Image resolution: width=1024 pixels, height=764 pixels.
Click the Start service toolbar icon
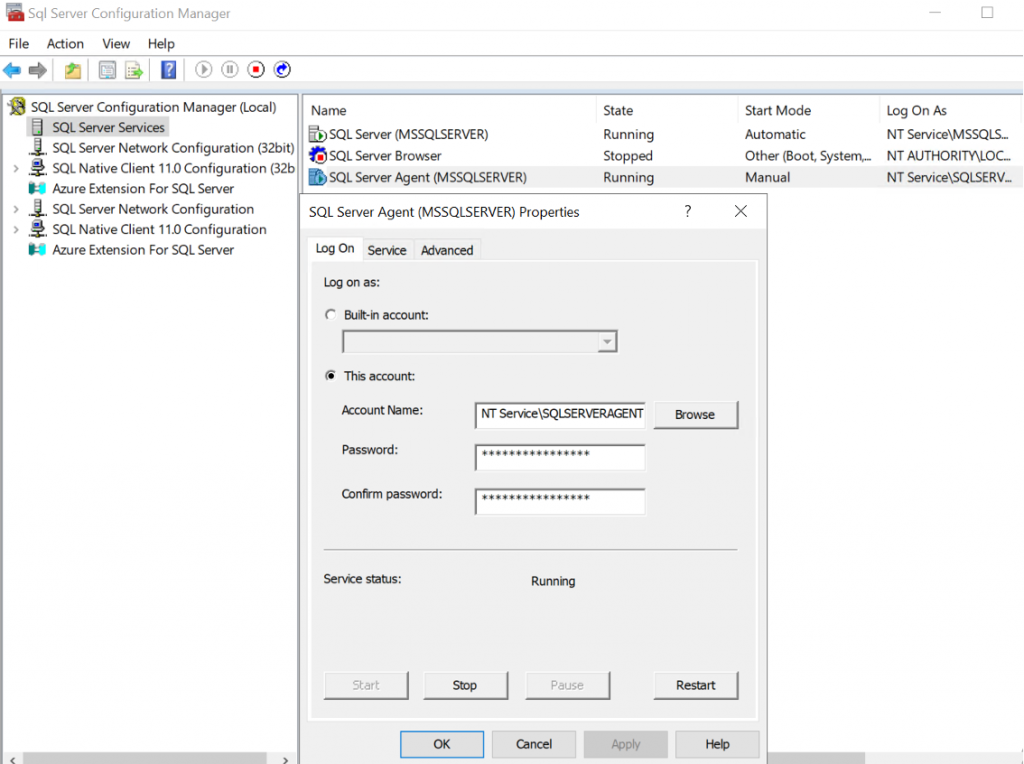(x=202, y=69)
